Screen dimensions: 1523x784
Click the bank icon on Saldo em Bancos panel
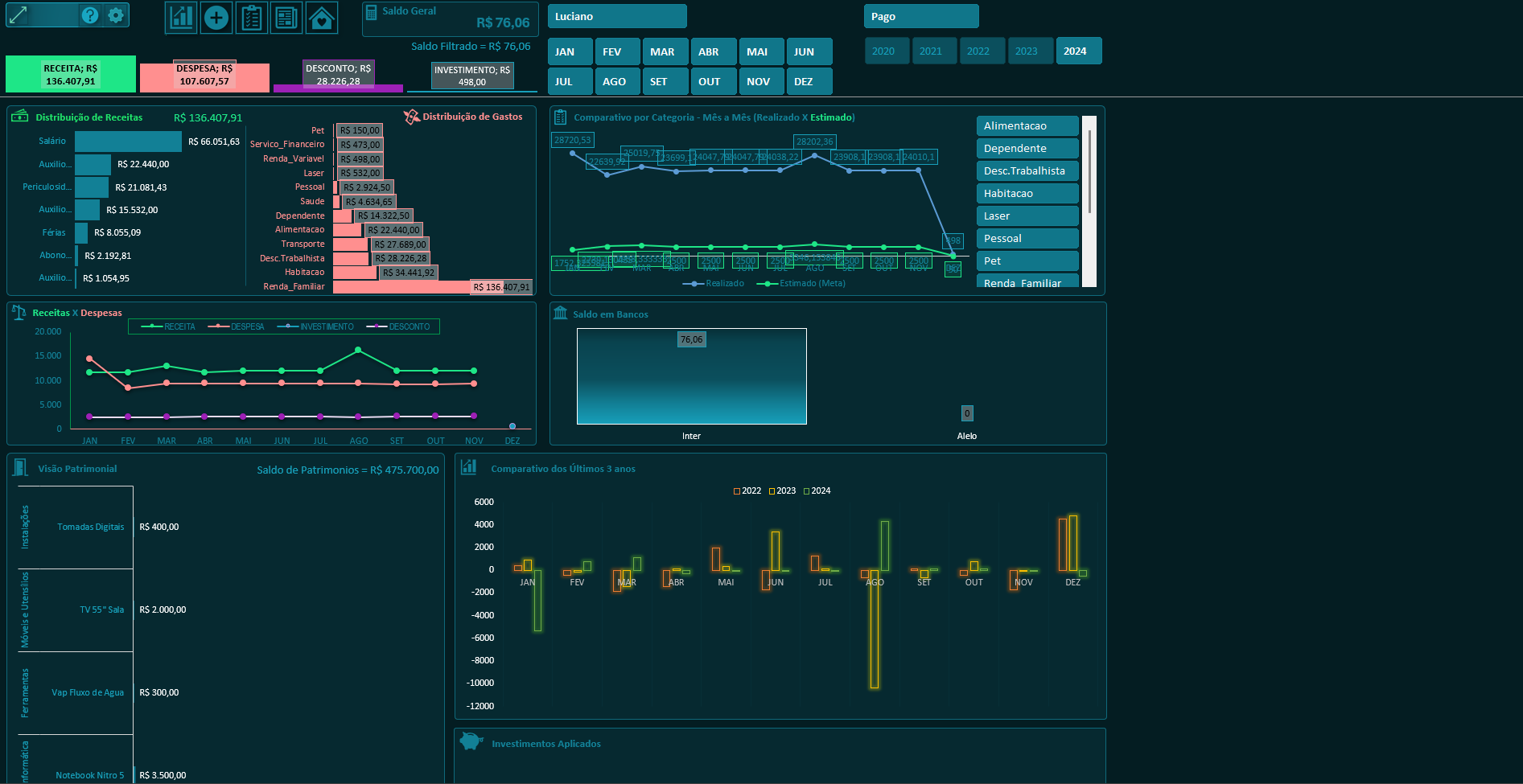pyautogui.click(x=561, y=314)
